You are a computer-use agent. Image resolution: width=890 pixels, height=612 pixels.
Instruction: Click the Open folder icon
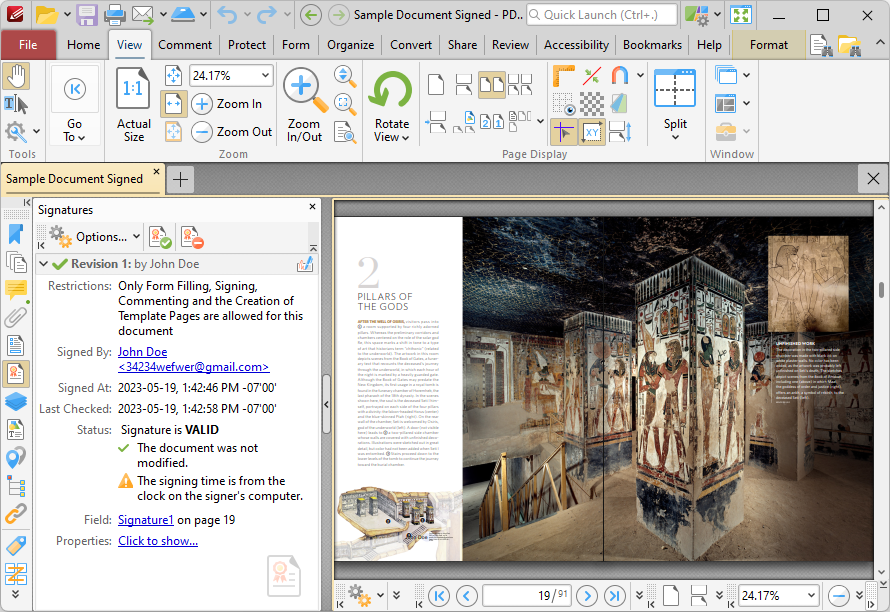[47, 15]
